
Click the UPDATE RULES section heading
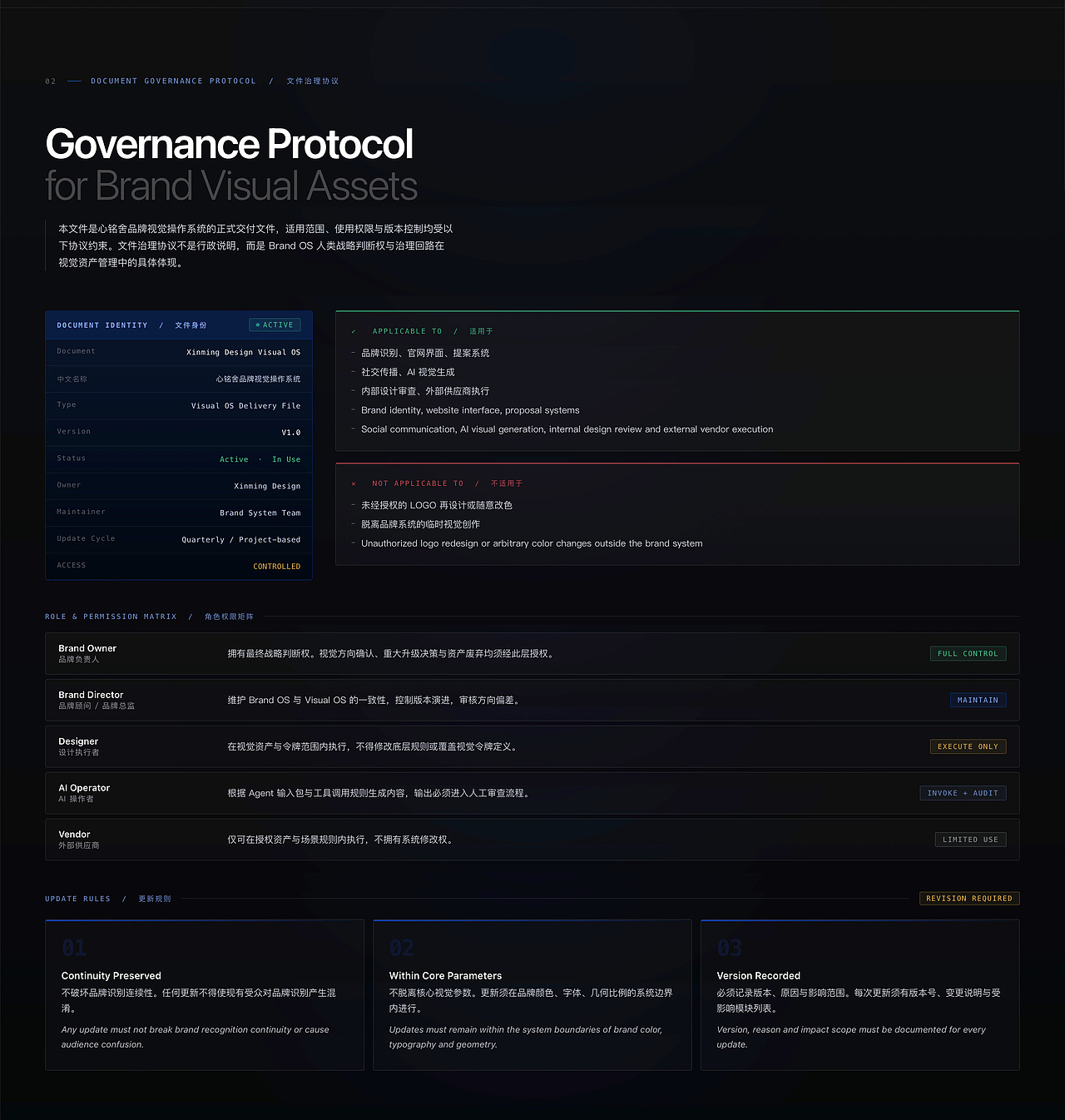[77, 899]
